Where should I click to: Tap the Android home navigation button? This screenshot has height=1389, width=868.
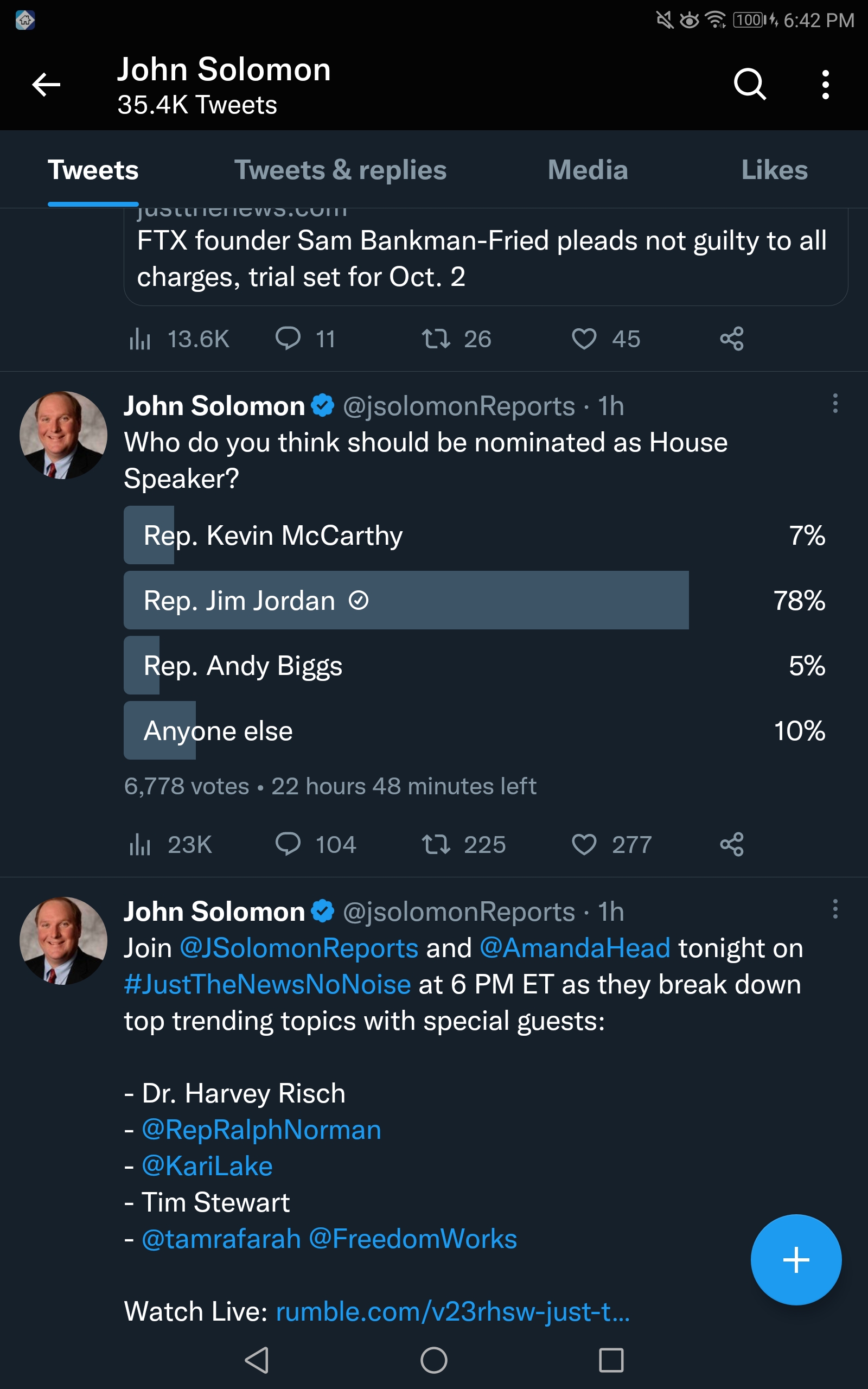click(433, 1360)
